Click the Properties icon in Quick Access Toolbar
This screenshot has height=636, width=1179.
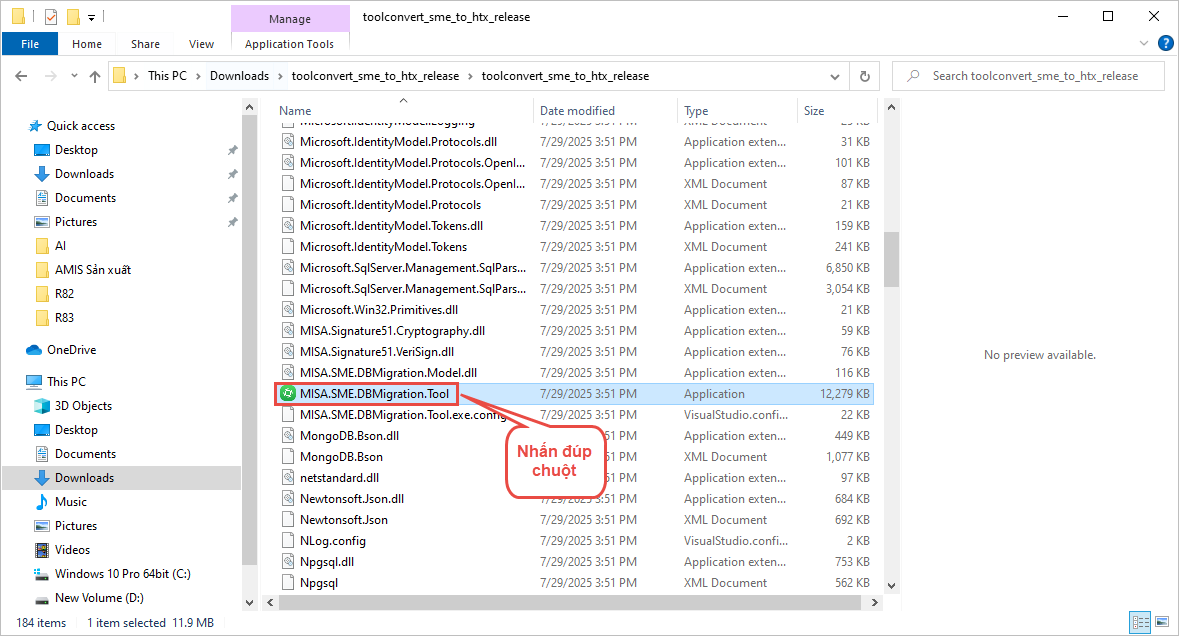pyautogui.click(x=50, y=17)
